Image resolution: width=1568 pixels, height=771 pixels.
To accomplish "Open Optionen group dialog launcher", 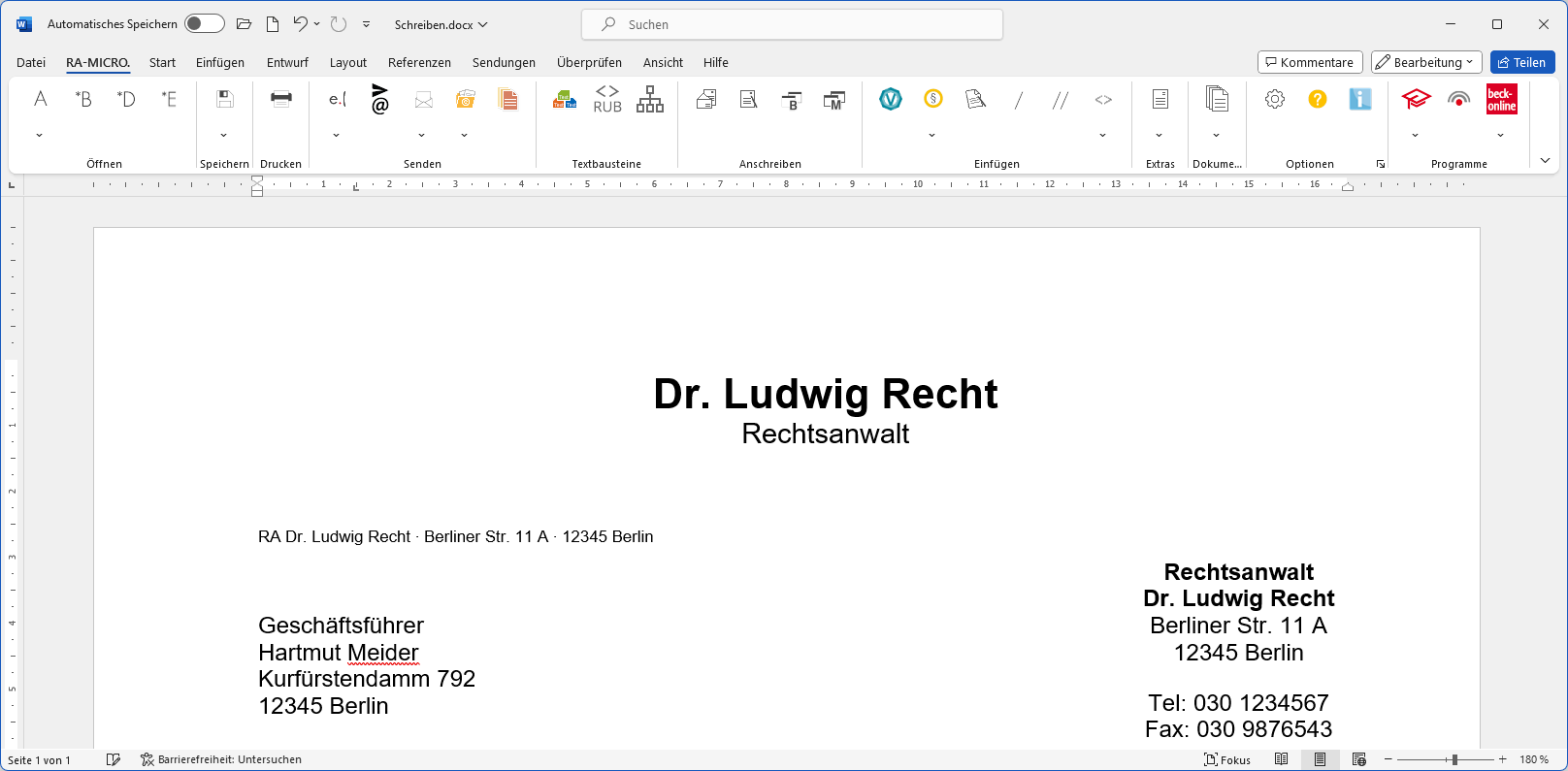I will click(1380, 164).
